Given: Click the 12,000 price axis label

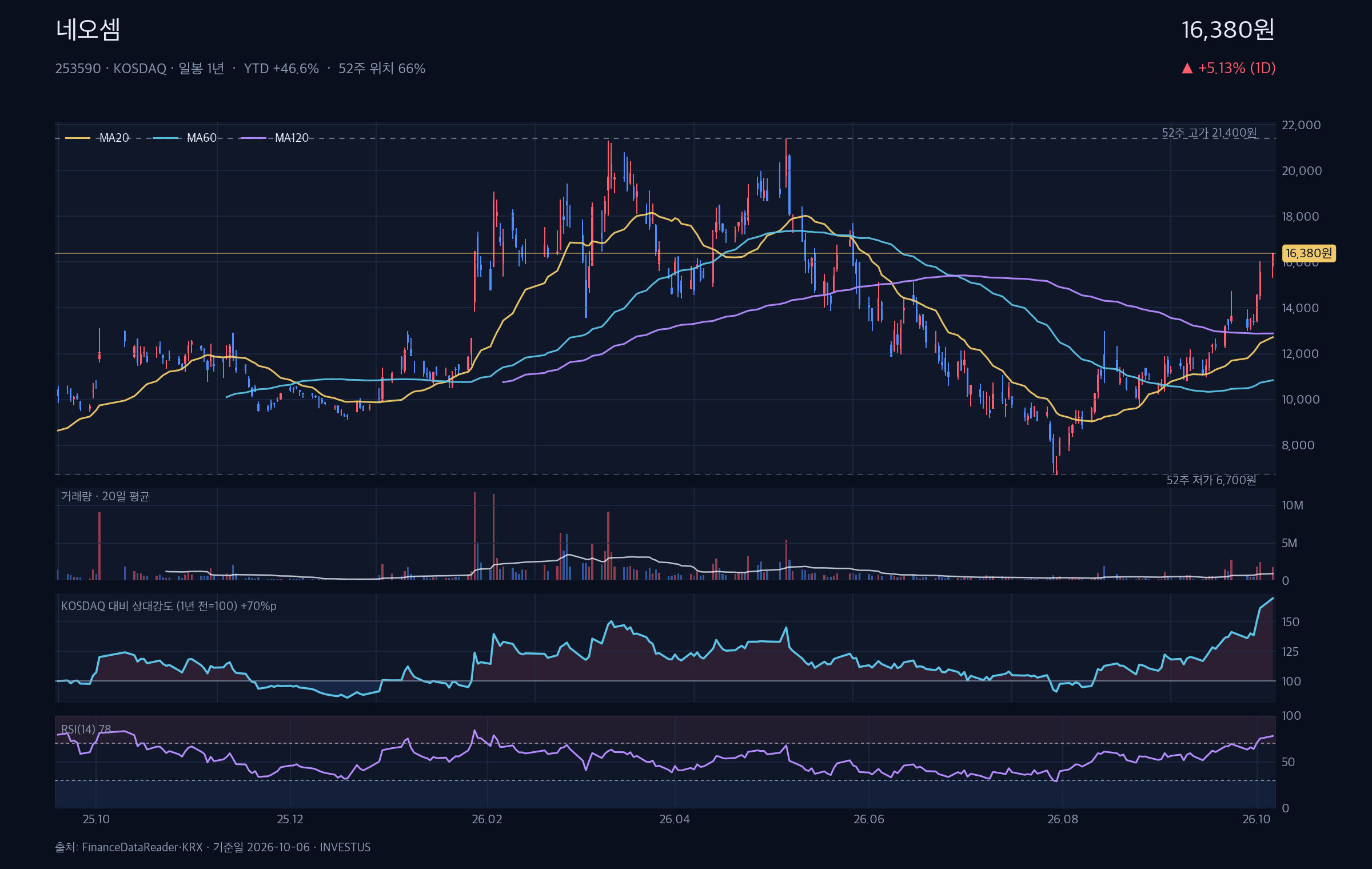Looking at the screenshot, I should pos(1301,354).
